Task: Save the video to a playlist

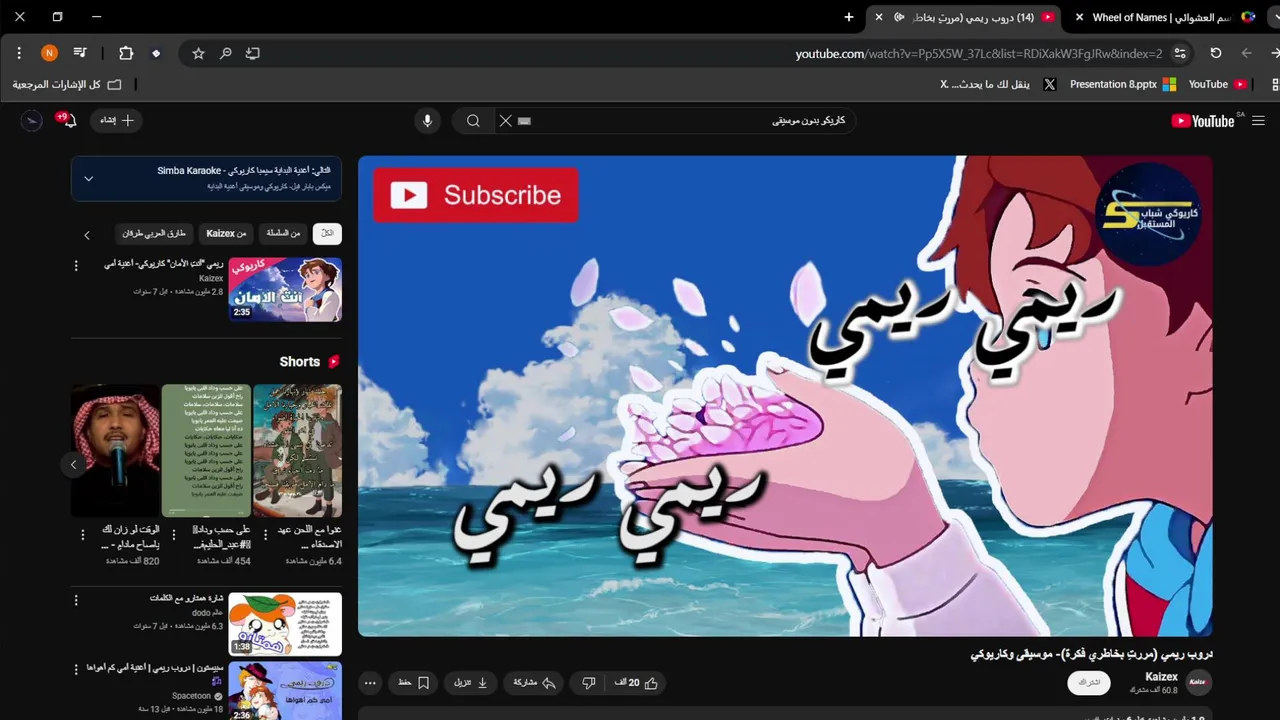Action: [414, 683]
